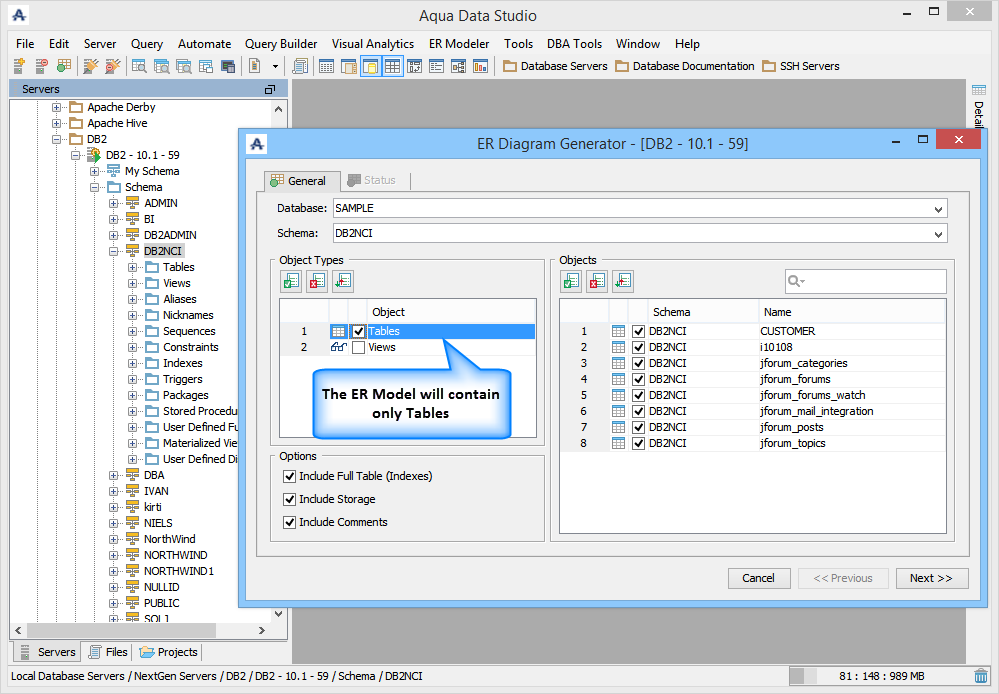Switch to the Projects tab
The height and width of the screenshot is (694, 999).
click(169, 652)
